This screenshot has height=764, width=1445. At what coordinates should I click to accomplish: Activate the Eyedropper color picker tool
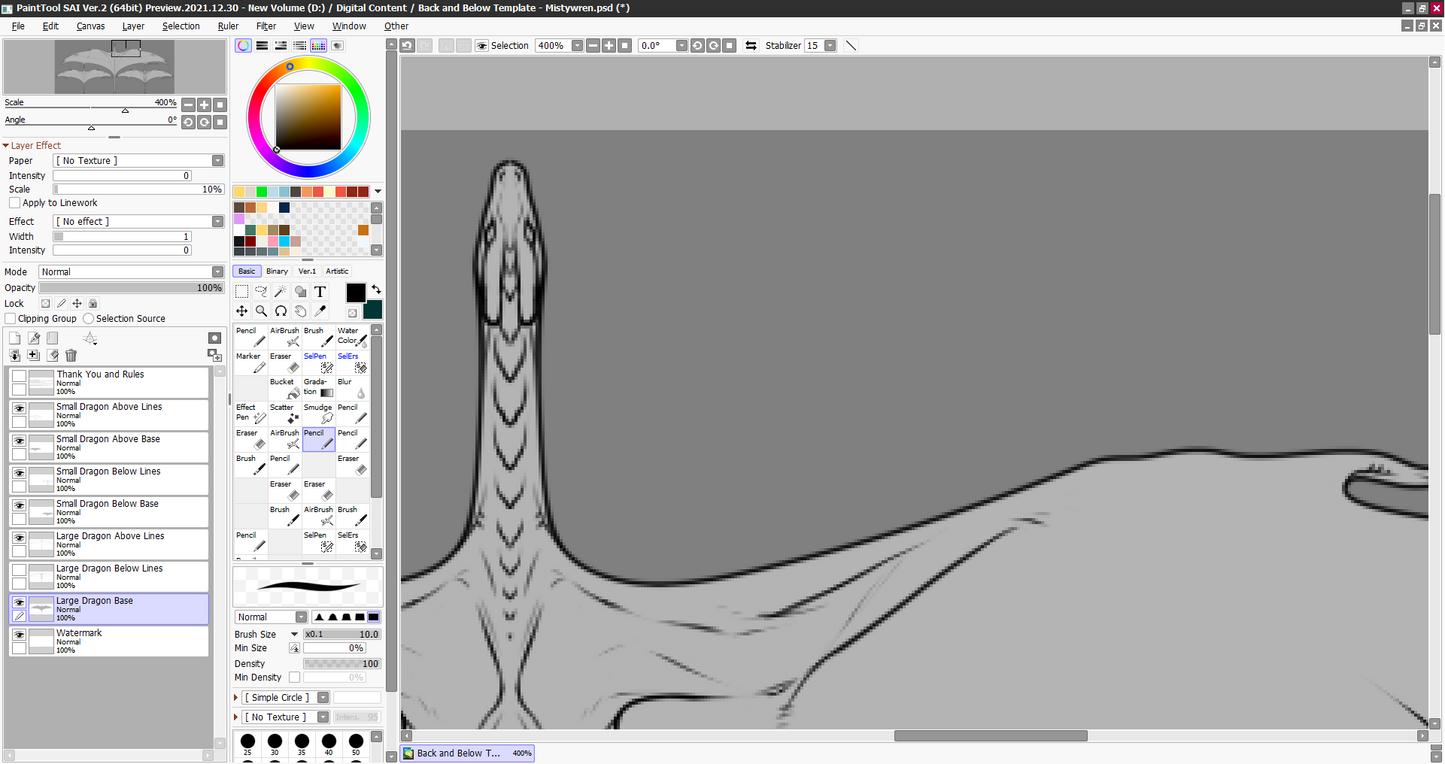point(321,311)
